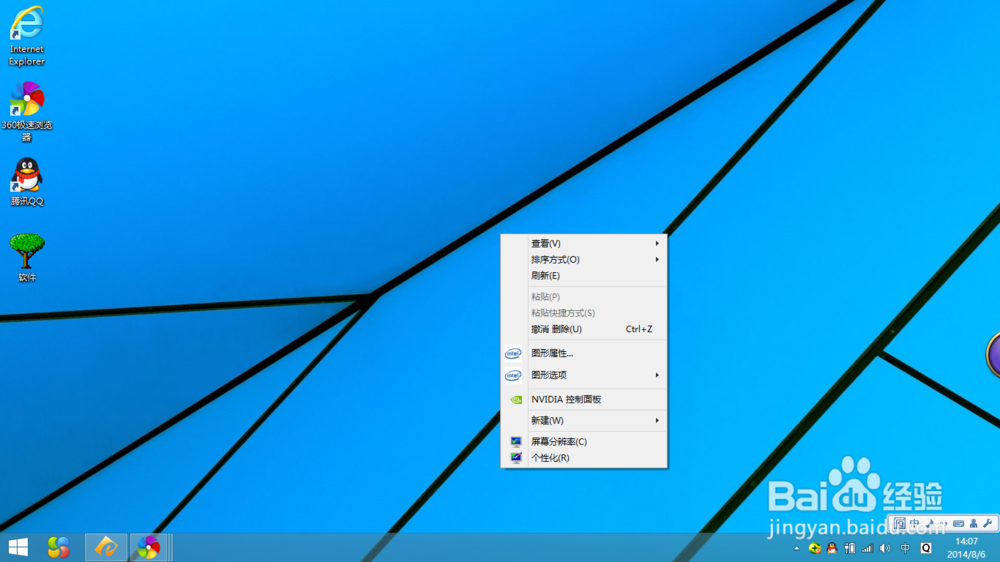
Task: Choose 刷新(E) from context menu
Action: [x=584, y=276]
